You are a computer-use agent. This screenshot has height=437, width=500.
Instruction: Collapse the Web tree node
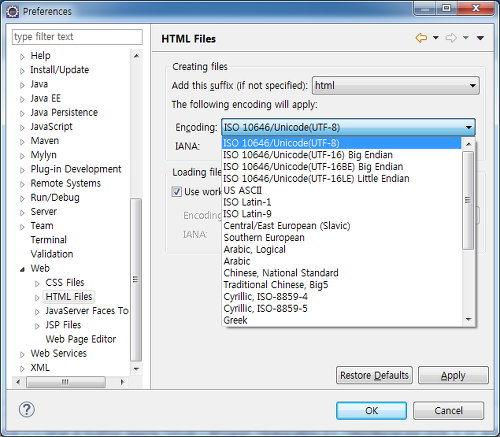point(22,269)
